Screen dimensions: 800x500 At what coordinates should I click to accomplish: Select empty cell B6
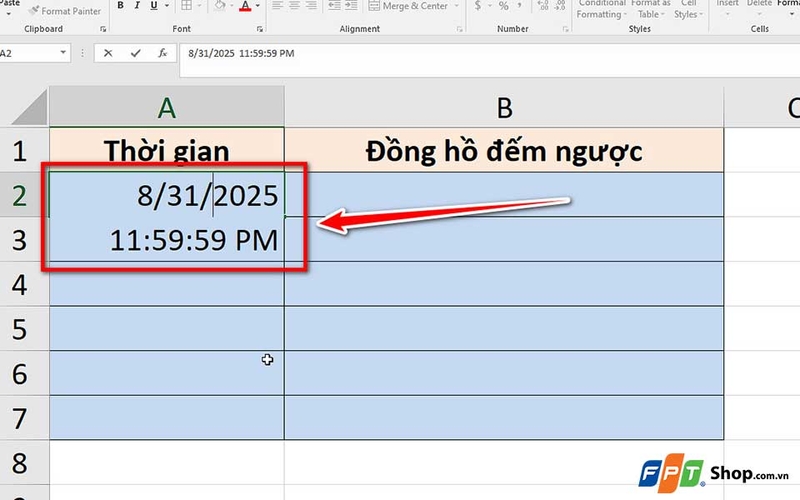pyautogui.click(x=504, y=373)
